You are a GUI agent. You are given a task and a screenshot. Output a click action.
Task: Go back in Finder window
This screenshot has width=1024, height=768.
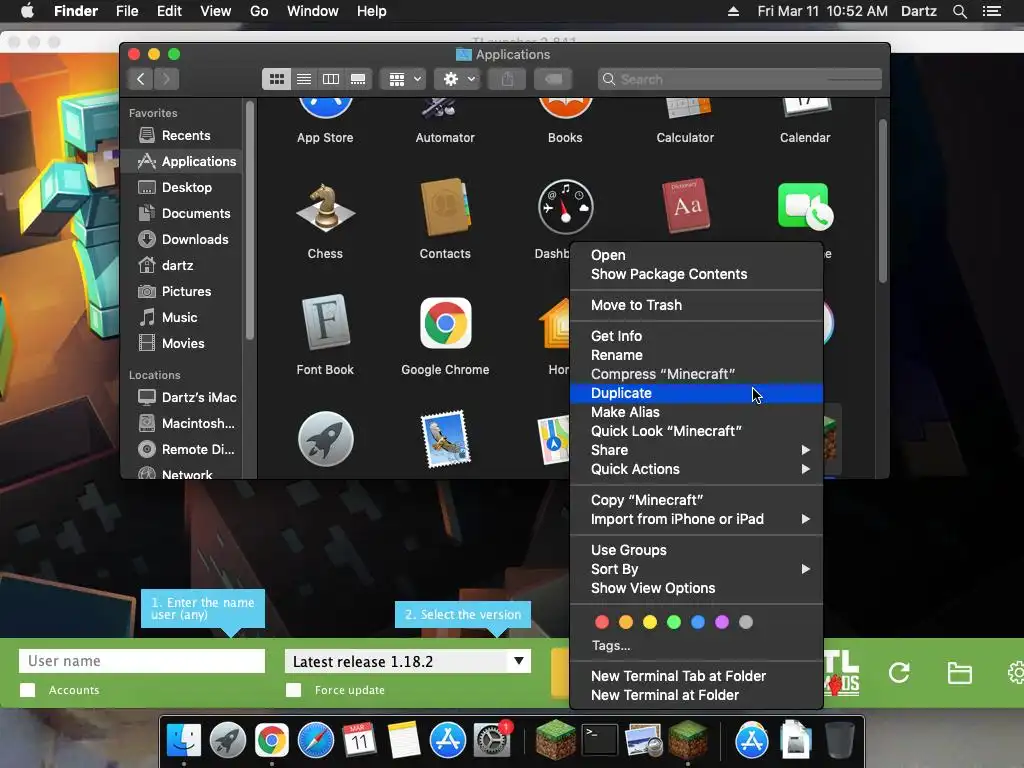tap(140, 79)
